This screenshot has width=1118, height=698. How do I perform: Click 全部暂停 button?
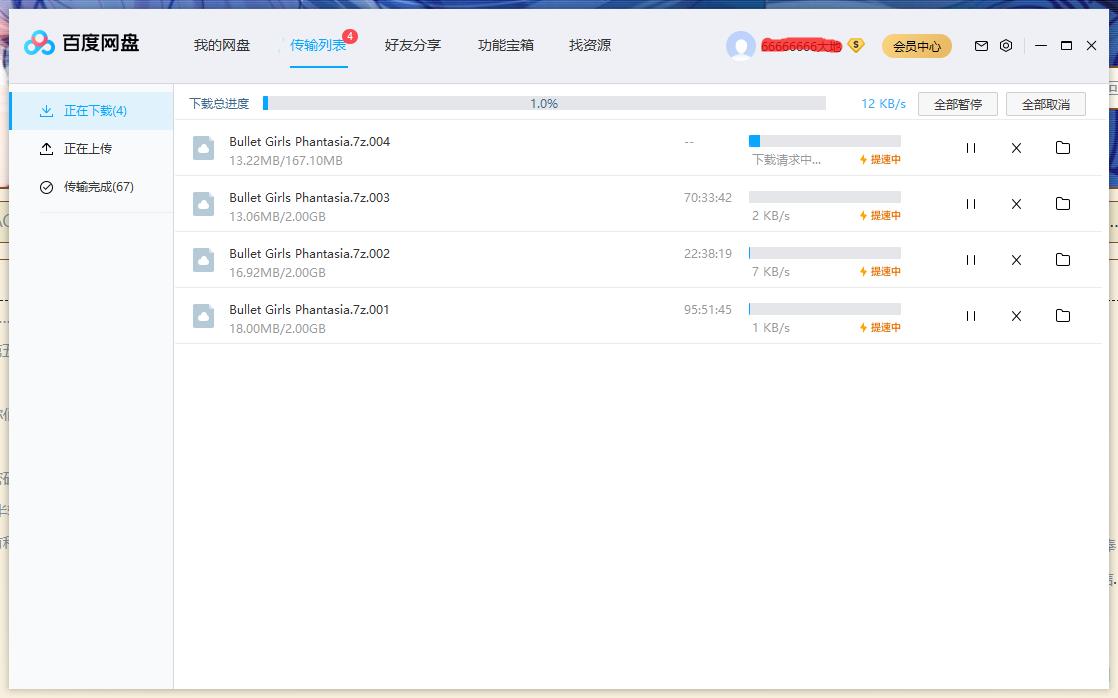(x=958, y=104)
